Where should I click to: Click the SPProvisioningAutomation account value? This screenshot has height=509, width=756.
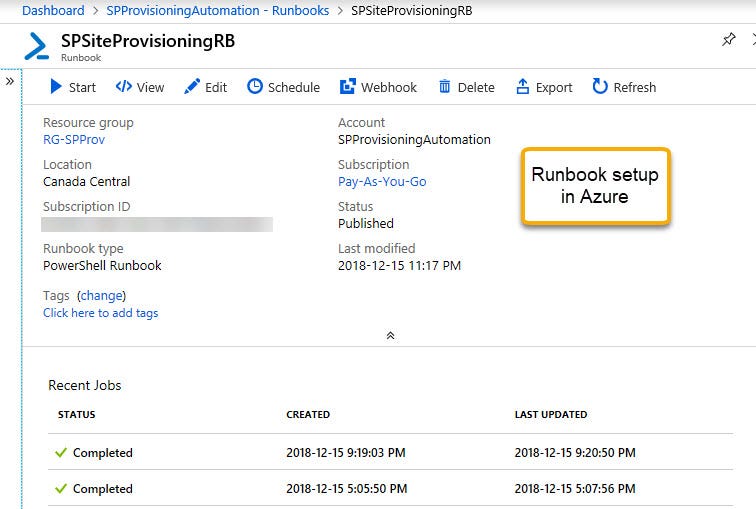[x=414, y=140]
